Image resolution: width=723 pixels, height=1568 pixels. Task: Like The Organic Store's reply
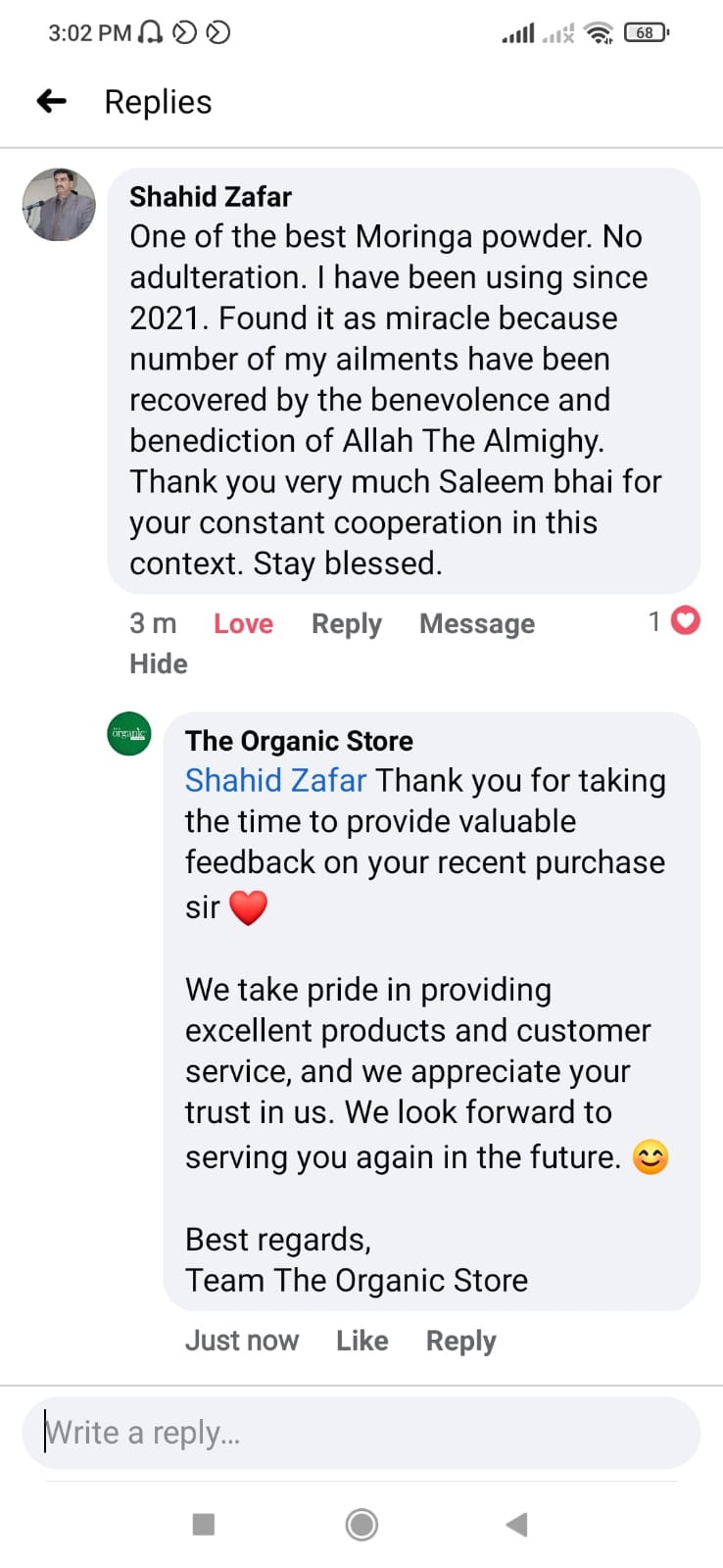(x=361, y=1341)
